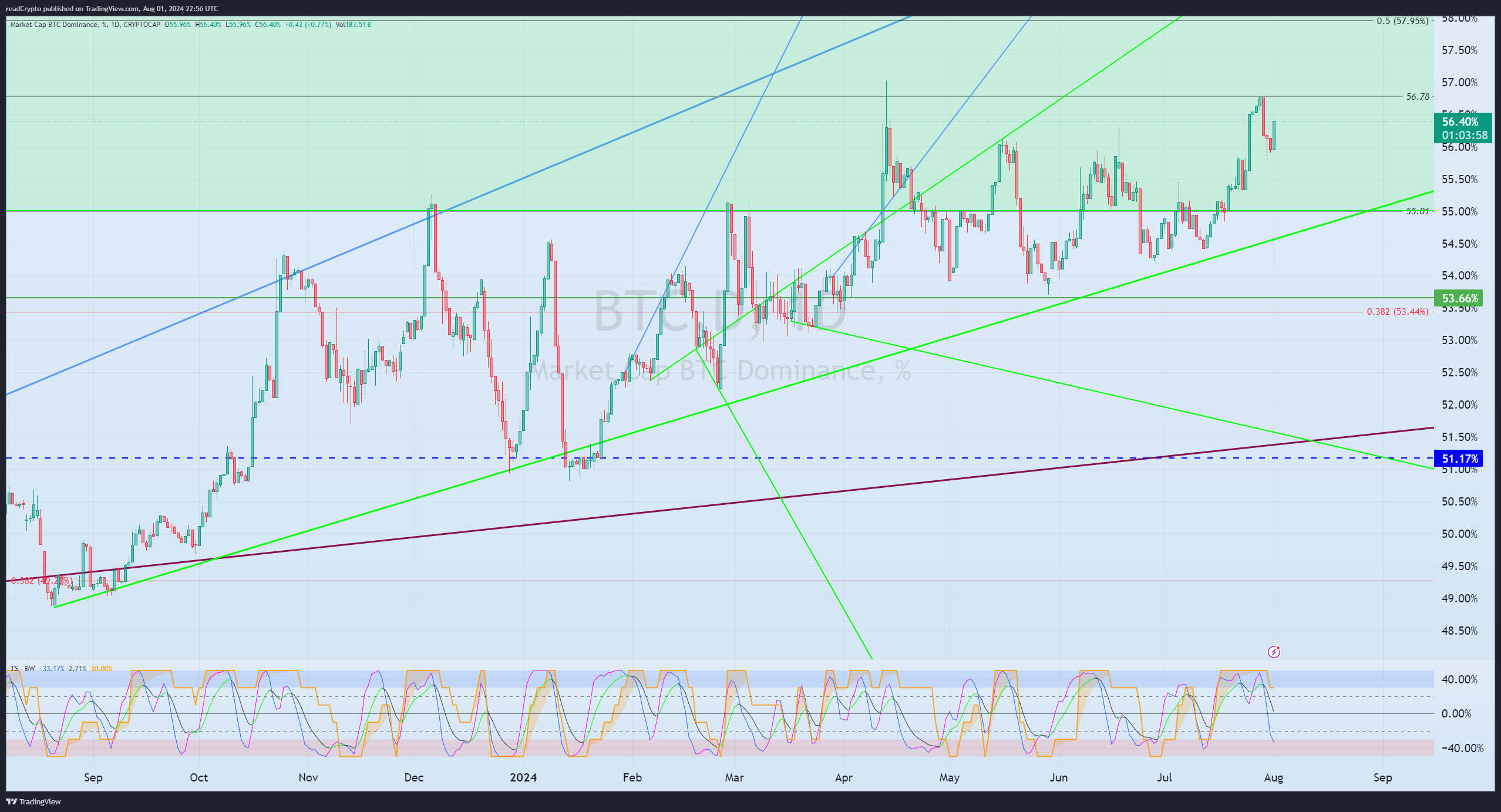Viewport: 1501px width, 812px height.
Task: Click the 'Dec' time axis label
Action: (414, 777)
